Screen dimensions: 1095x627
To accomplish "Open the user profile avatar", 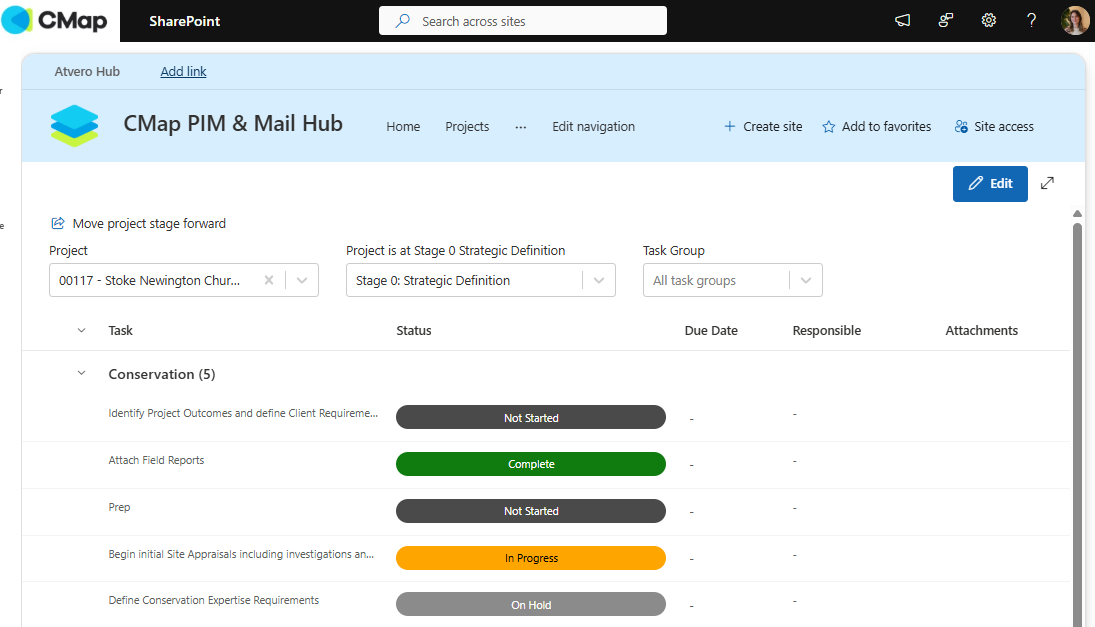I will tap(1075, 20).
